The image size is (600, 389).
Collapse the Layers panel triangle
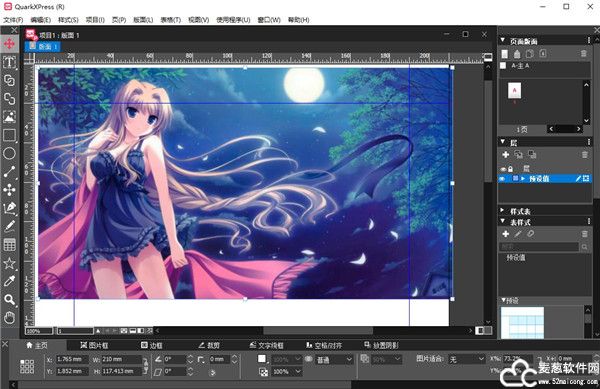tap(502, 142)
